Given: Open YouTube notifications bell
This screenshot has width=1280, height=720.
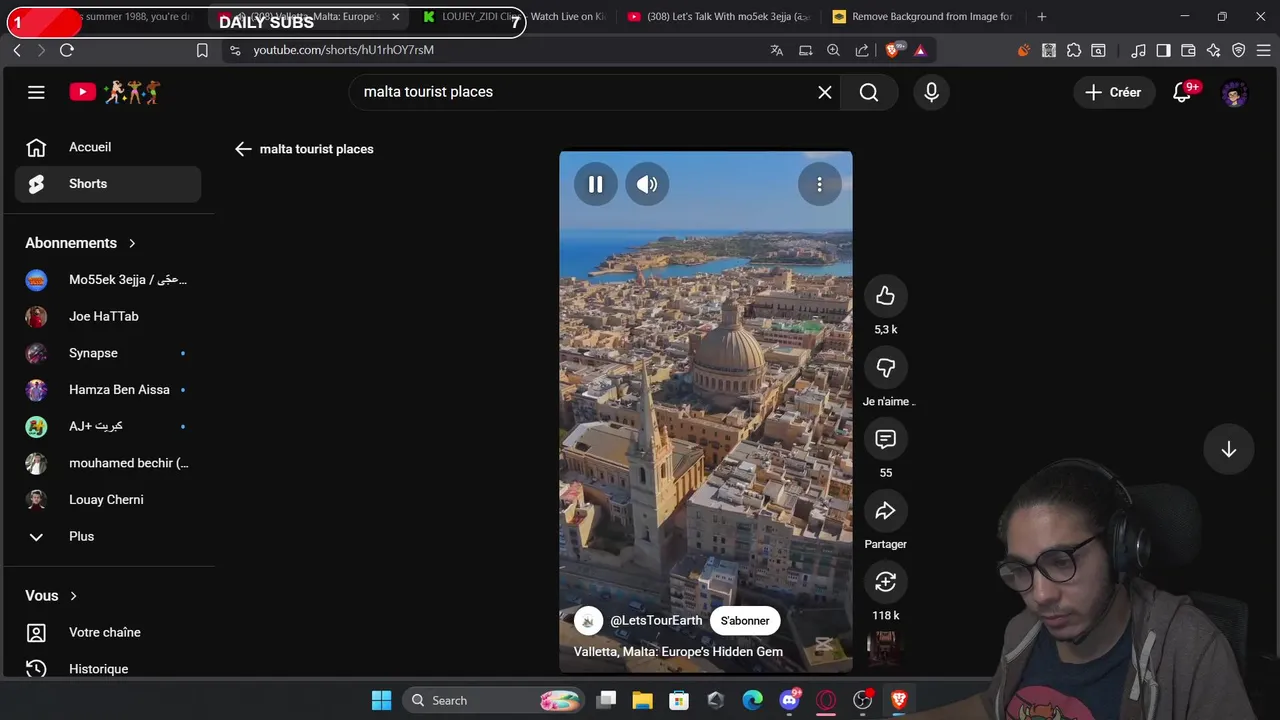Looking at the screenshot, I should 1183,92.
